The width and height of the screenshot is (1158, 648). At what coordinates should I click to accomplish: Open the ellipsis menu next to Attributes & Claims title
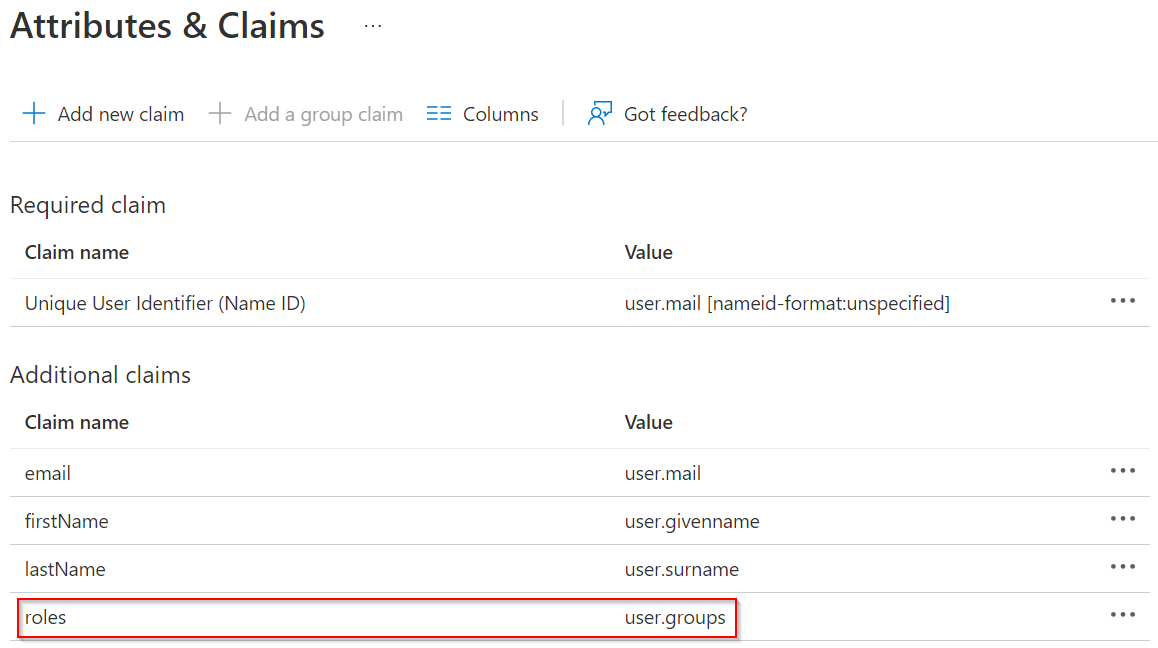(373, 27)
